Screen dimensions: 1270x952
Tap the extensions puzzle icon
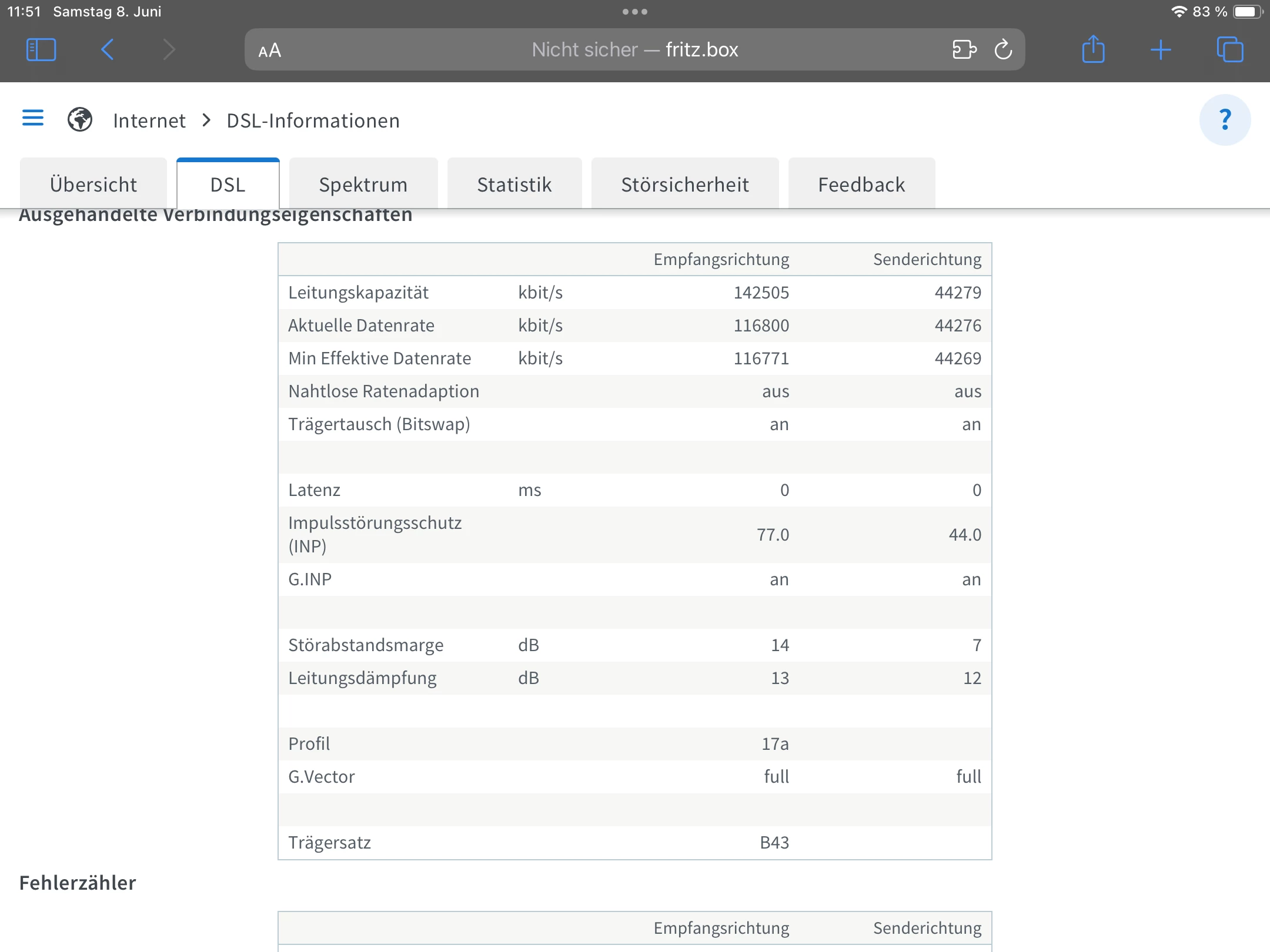964,49
